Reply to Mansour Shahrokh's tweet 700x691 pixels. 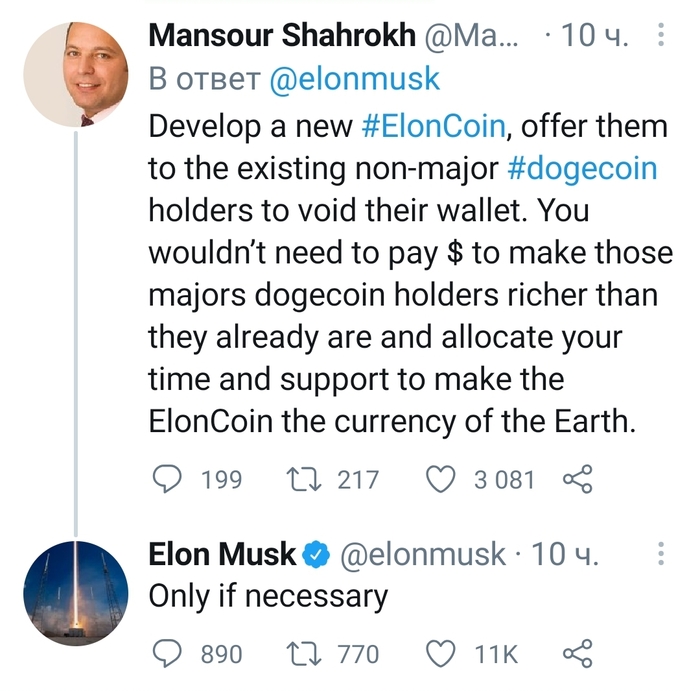click(x=167, y=479)
